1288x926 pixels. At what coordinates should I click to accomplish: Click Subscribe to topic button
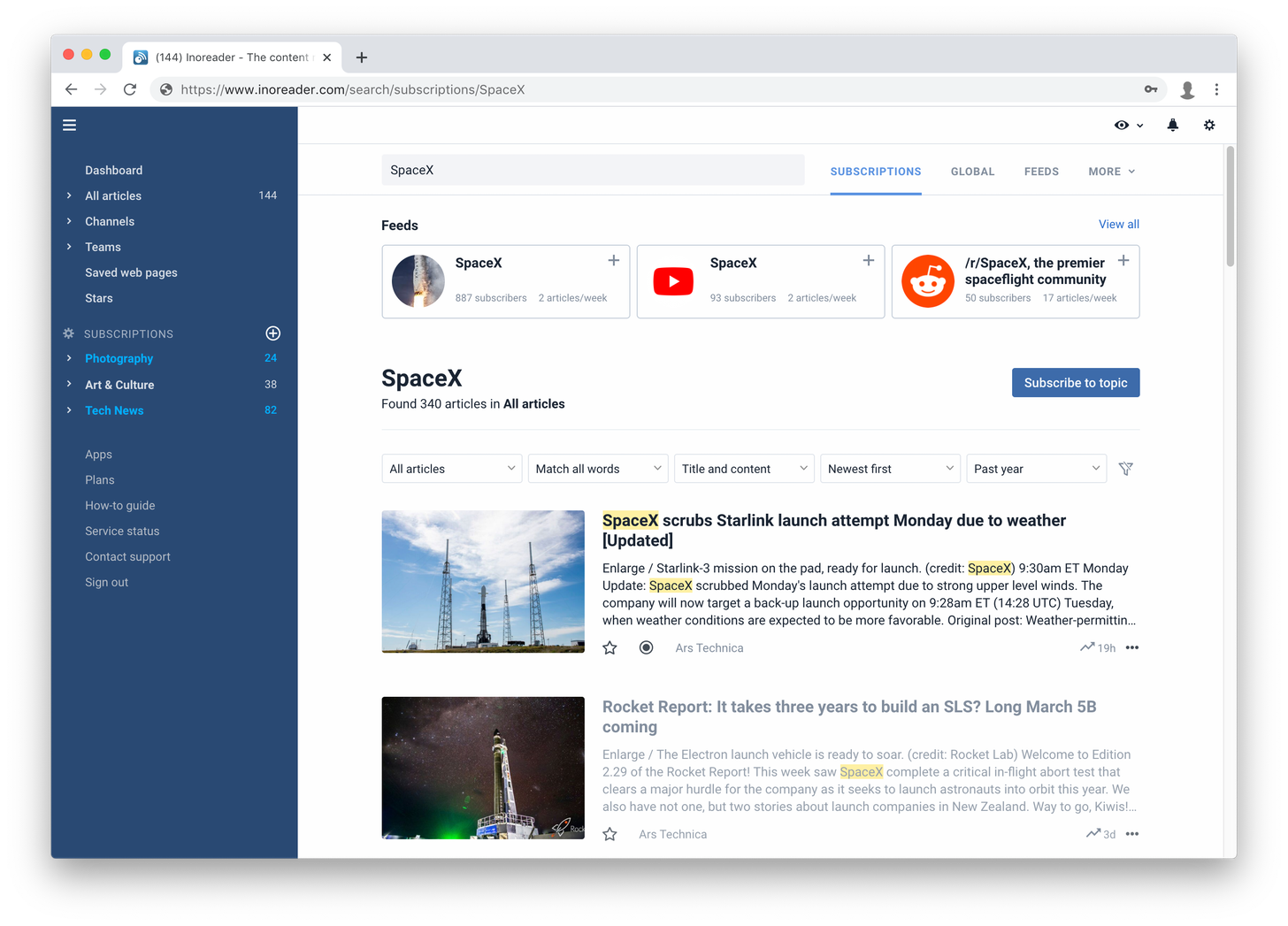[1076, 383]
